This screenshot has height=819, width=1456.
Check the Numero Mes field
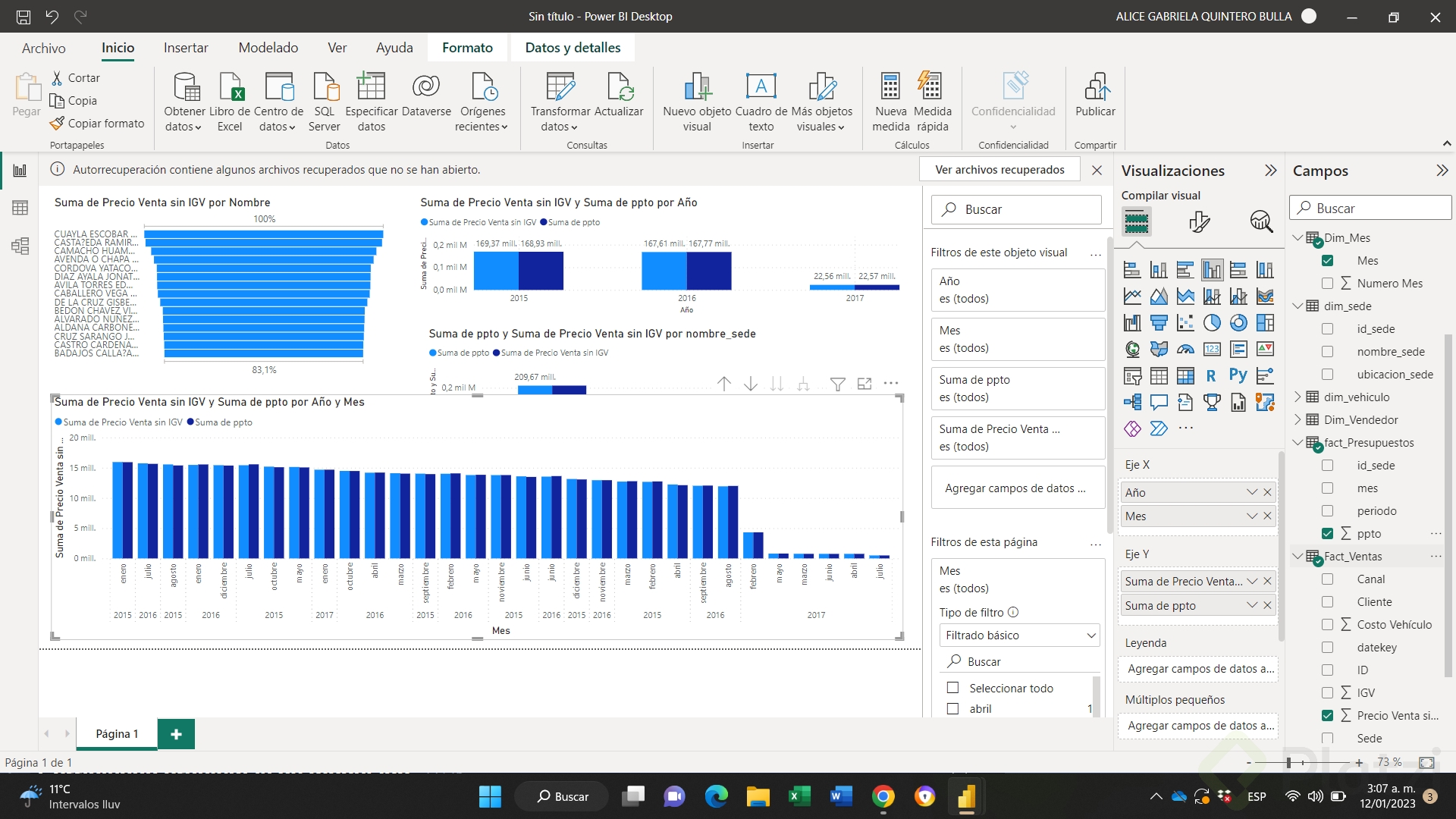1327,284
